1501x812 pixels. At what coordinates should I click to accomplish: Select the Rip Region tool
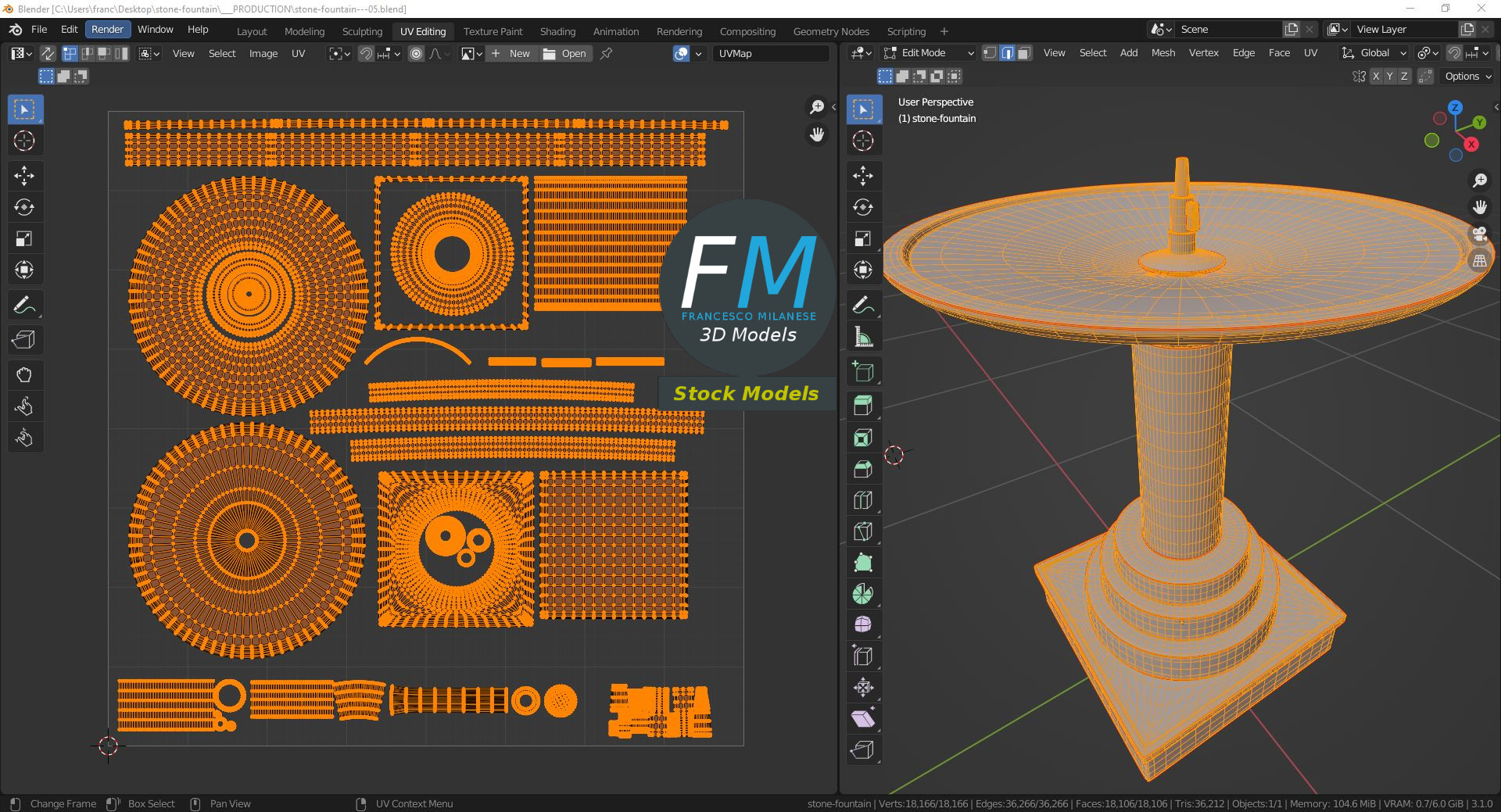point(862,750)
